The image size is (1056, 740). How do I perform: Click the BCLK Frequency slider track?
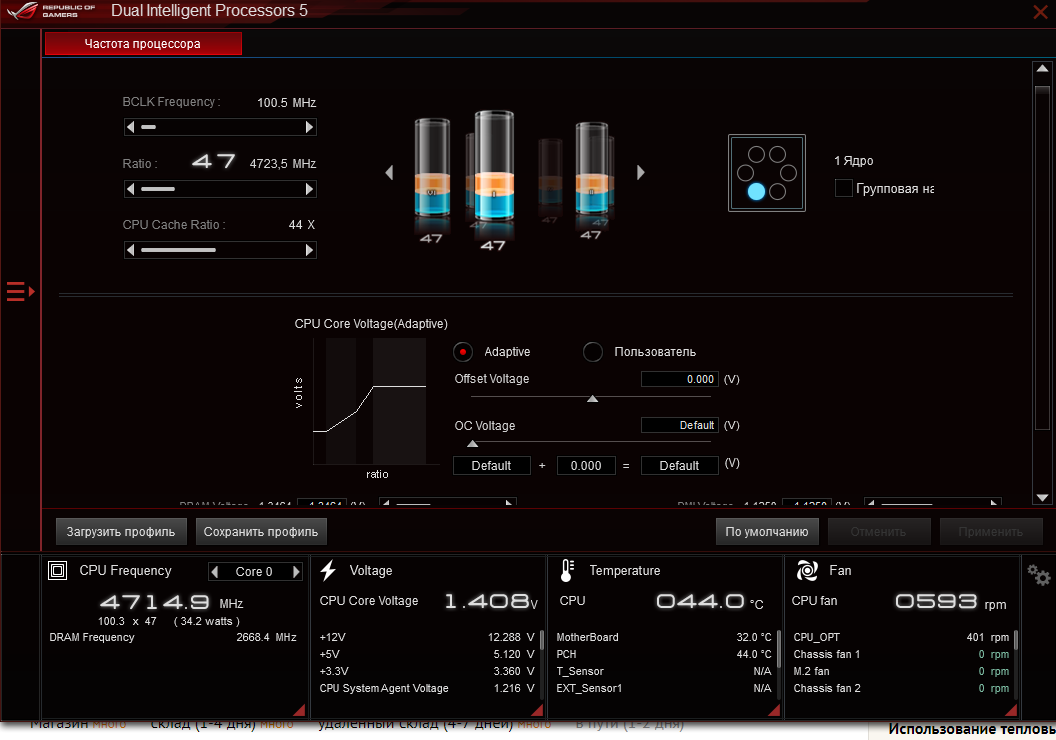point(220,127)
